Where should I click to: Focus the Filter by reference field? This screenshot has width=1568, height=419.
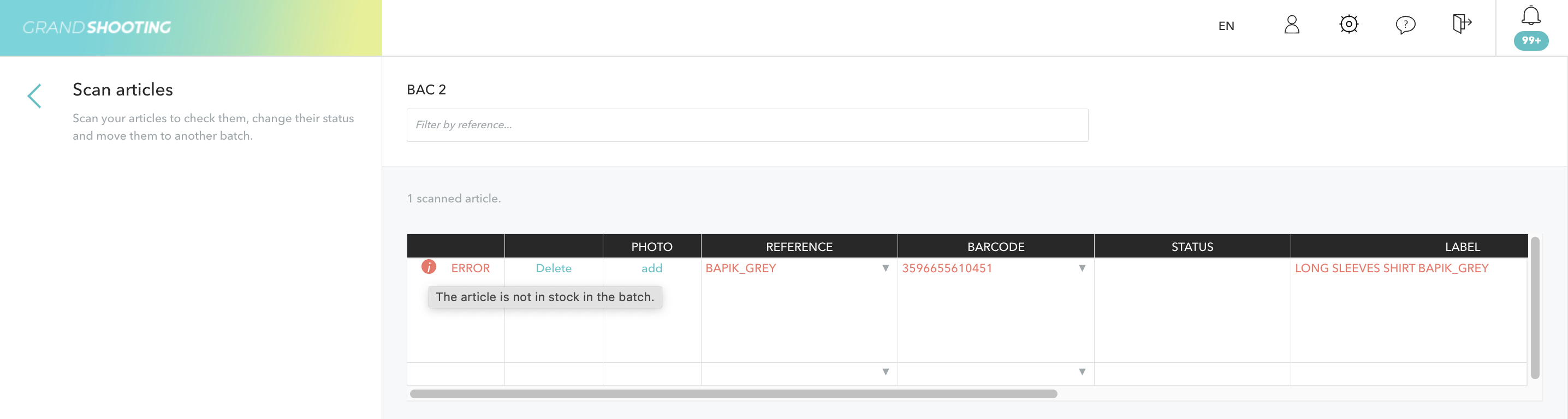[747, 125]
